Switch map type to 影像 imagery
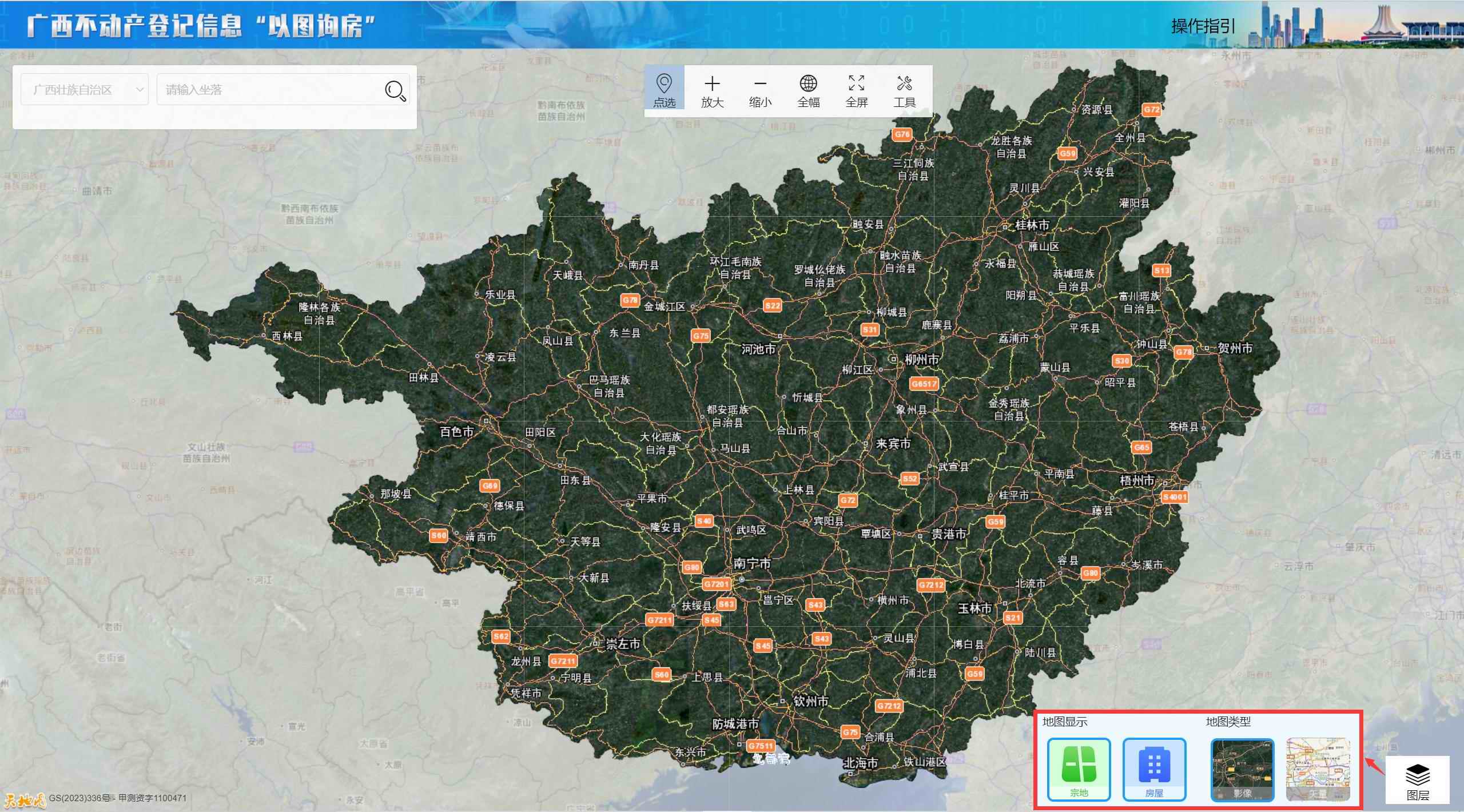 pyautogui.click(x=1242, y=769)
